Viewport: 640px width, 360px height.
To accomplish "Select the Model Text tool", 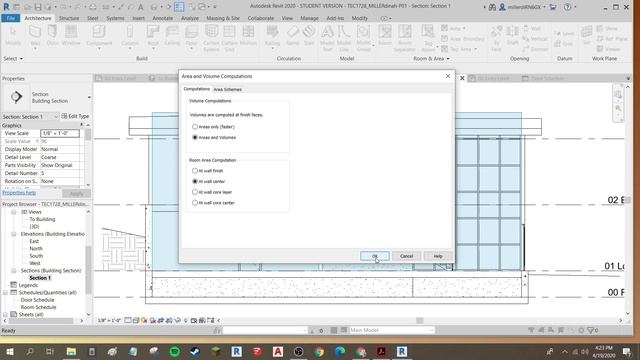I will [x=327, y=38].
